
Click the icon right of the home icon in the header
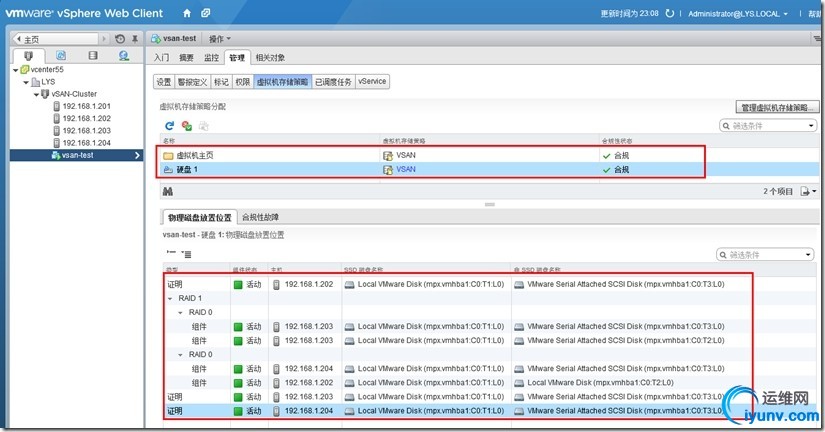206,13
